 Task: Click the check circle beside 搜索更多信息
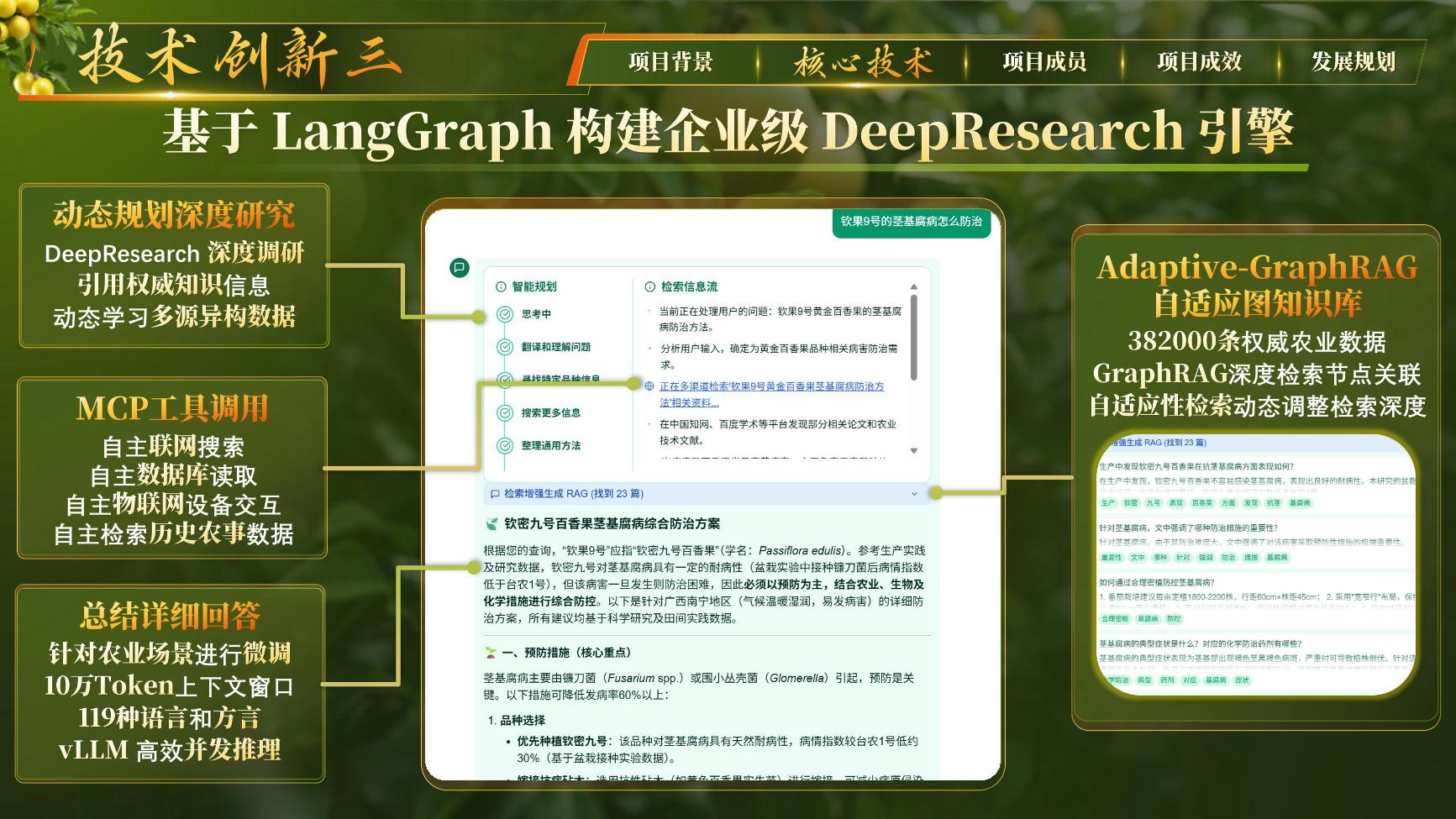coord(505,412)
